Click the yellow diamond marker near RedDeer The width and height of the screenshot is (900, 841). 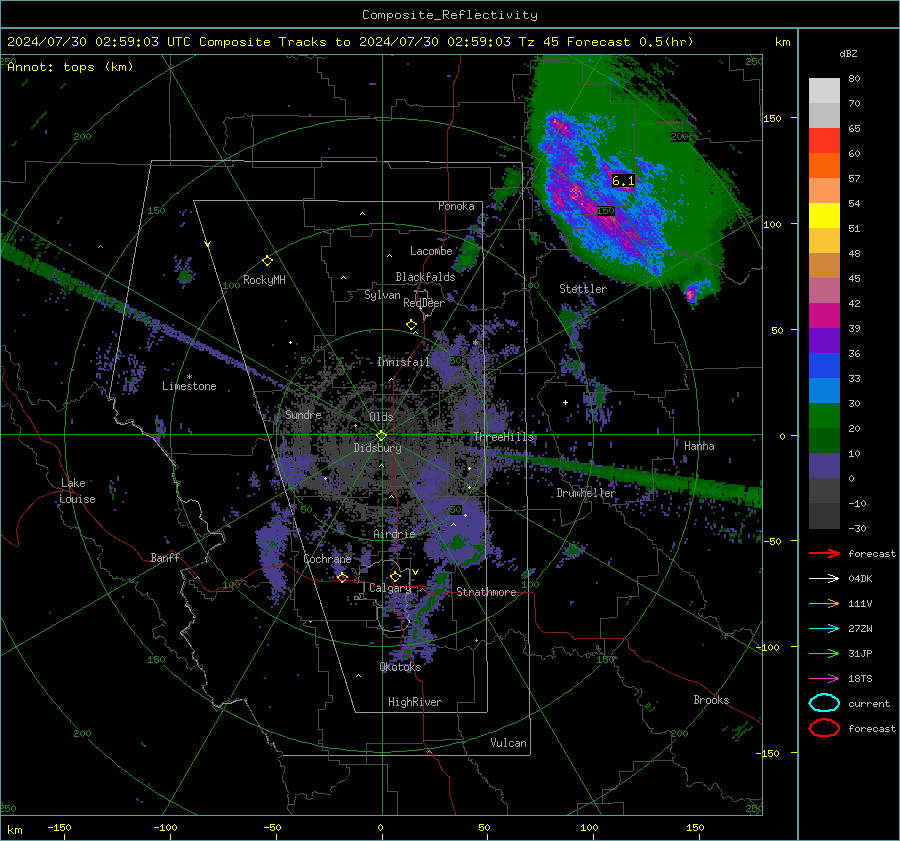coord(411,325)
